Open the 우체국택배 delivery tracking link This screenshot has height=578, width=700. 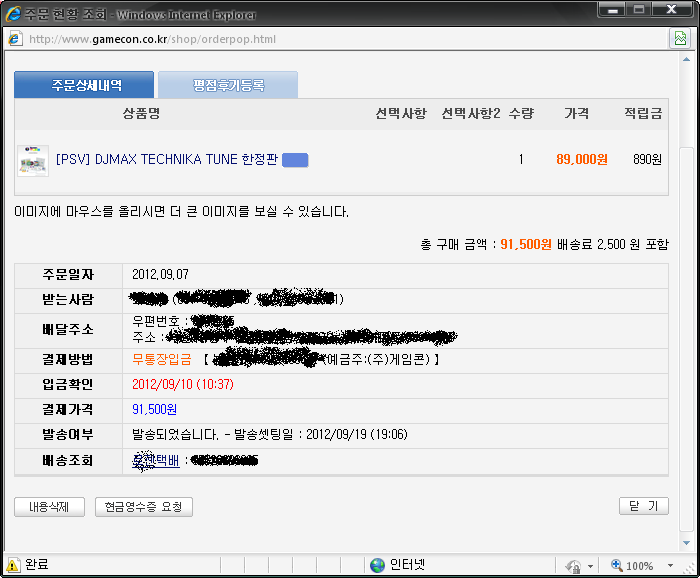click(155, 460)
